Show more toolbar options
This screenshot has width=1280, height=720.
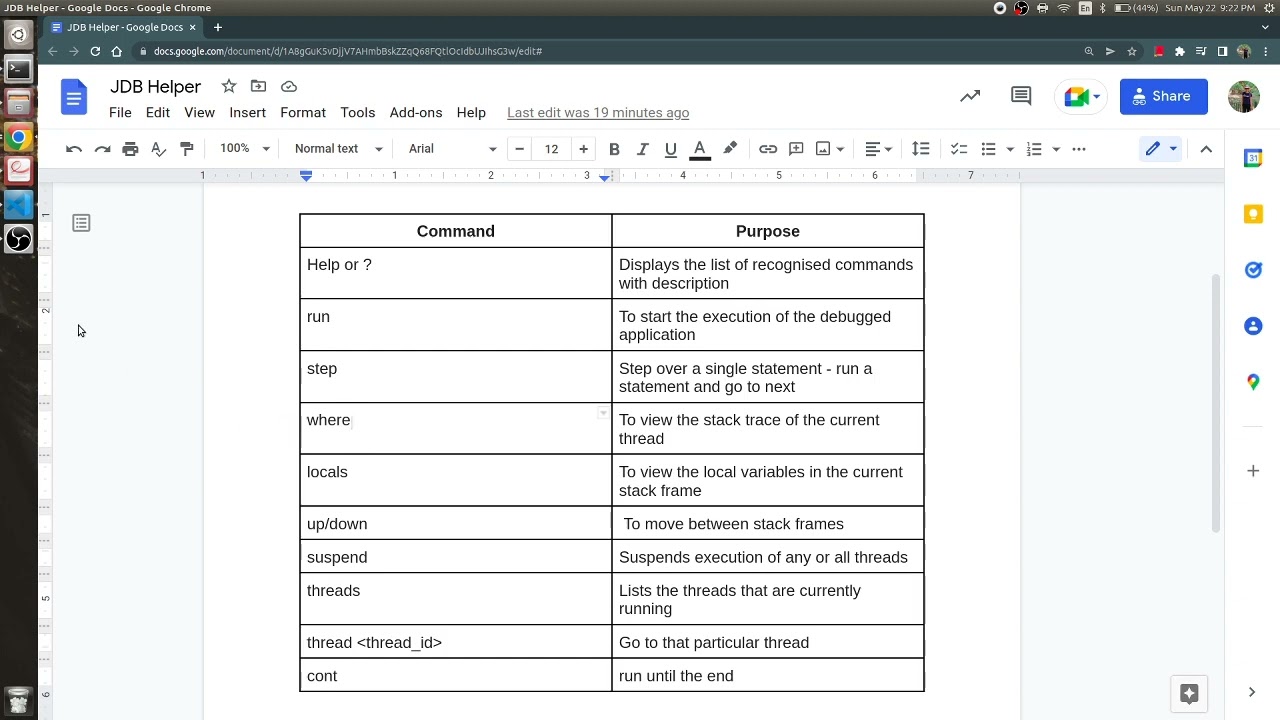tap(1079, 149)
